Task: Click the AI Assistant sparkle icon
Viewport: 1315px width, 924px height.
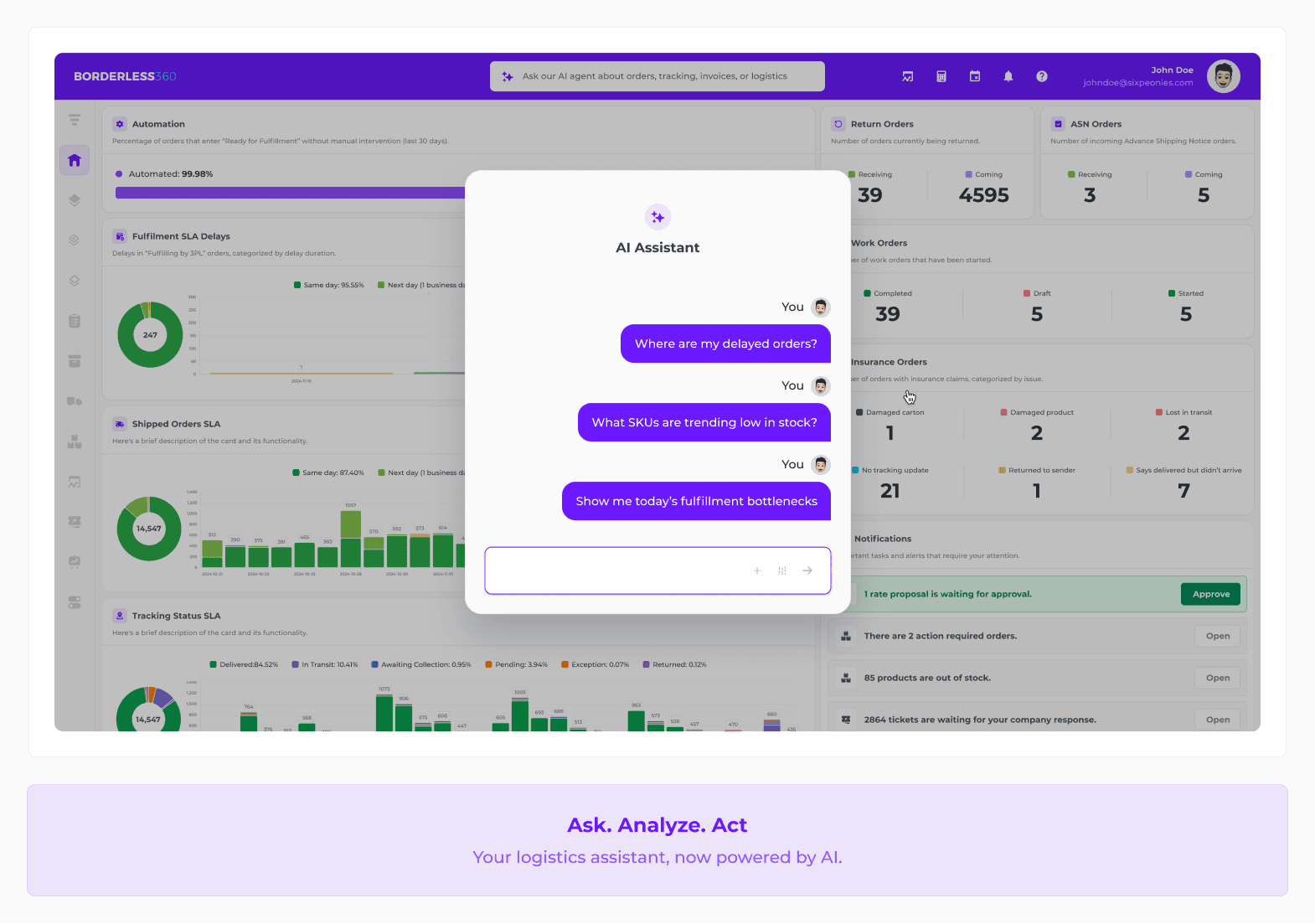Action: (x=658, y=217)
